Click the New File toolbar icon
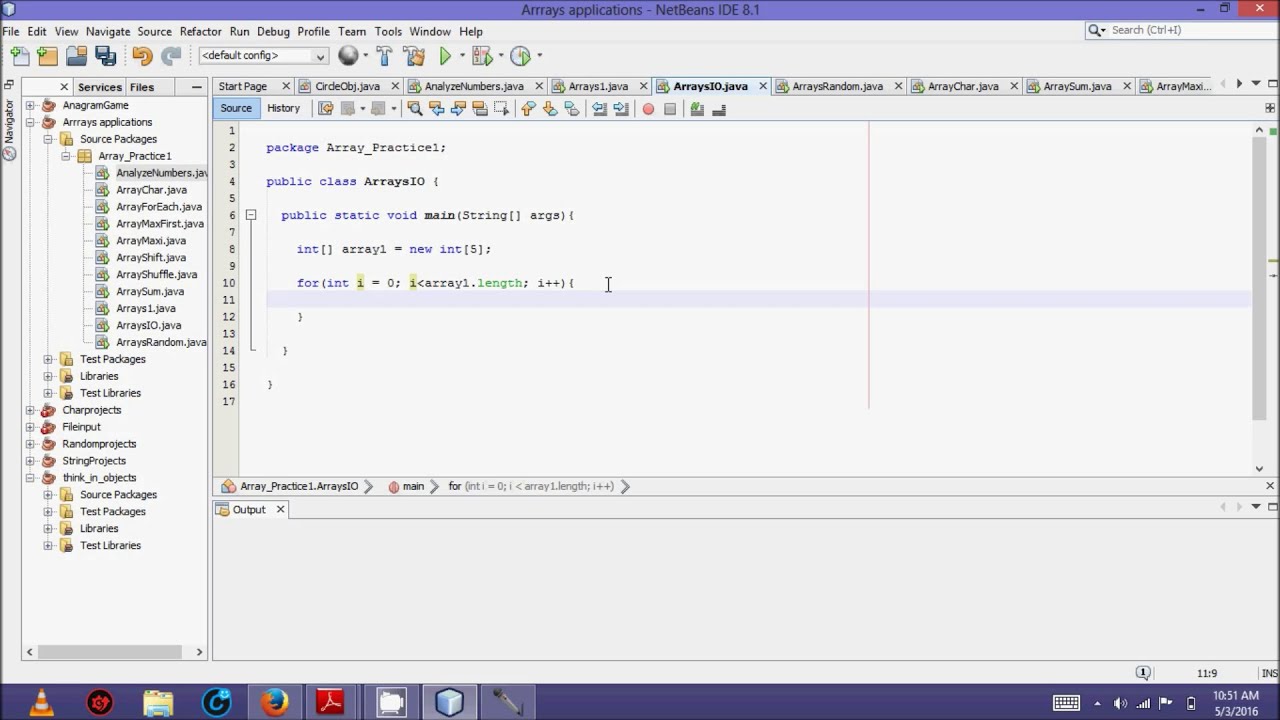Image resolution: width=1280 pixels, height=720 pixels. tap(19, 56)
